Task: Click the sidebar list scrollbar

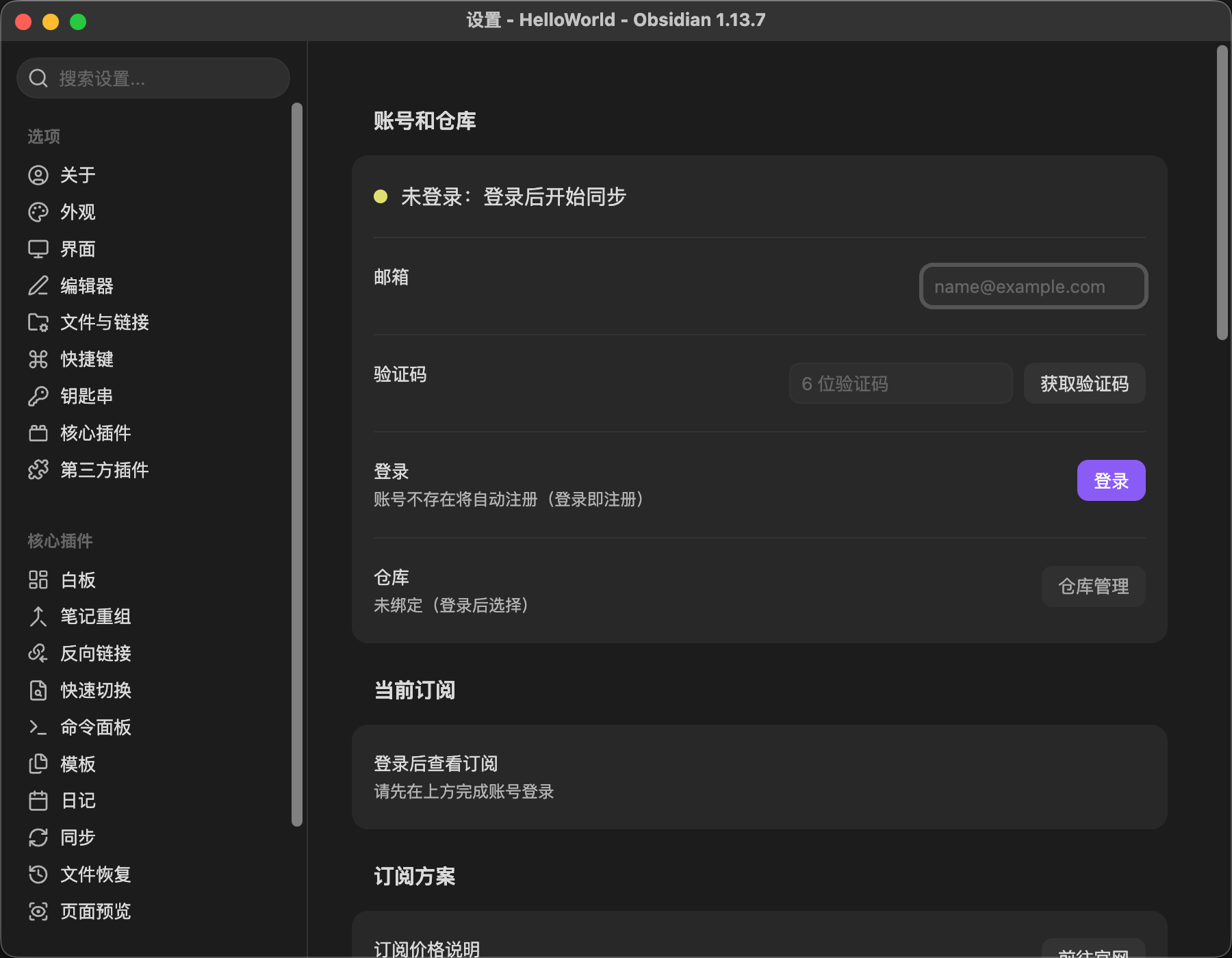Action: tap(296, 465)
